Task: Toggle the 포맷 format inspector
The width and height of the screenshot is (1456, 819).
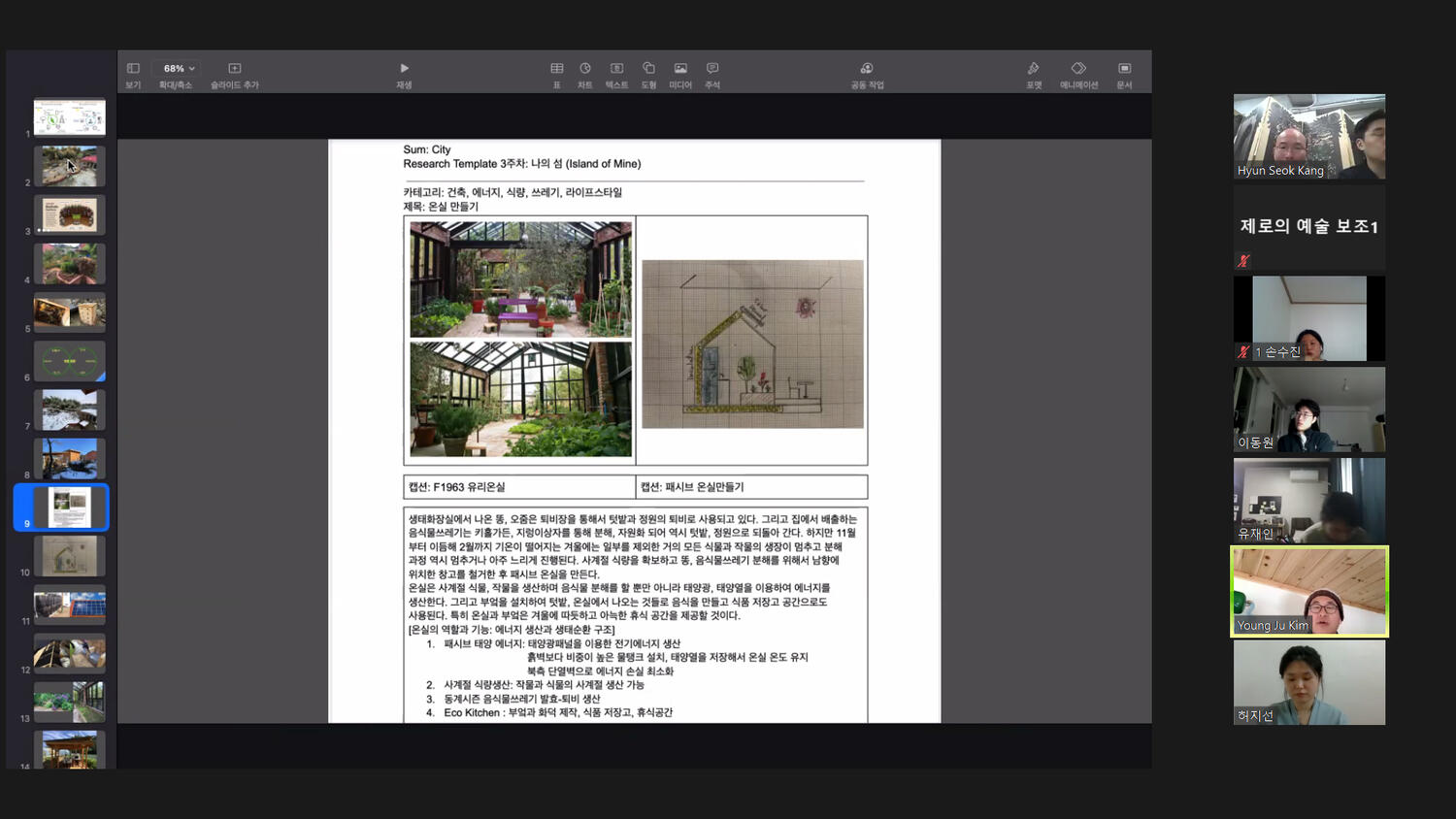Action: click(x=1034, y=69)
